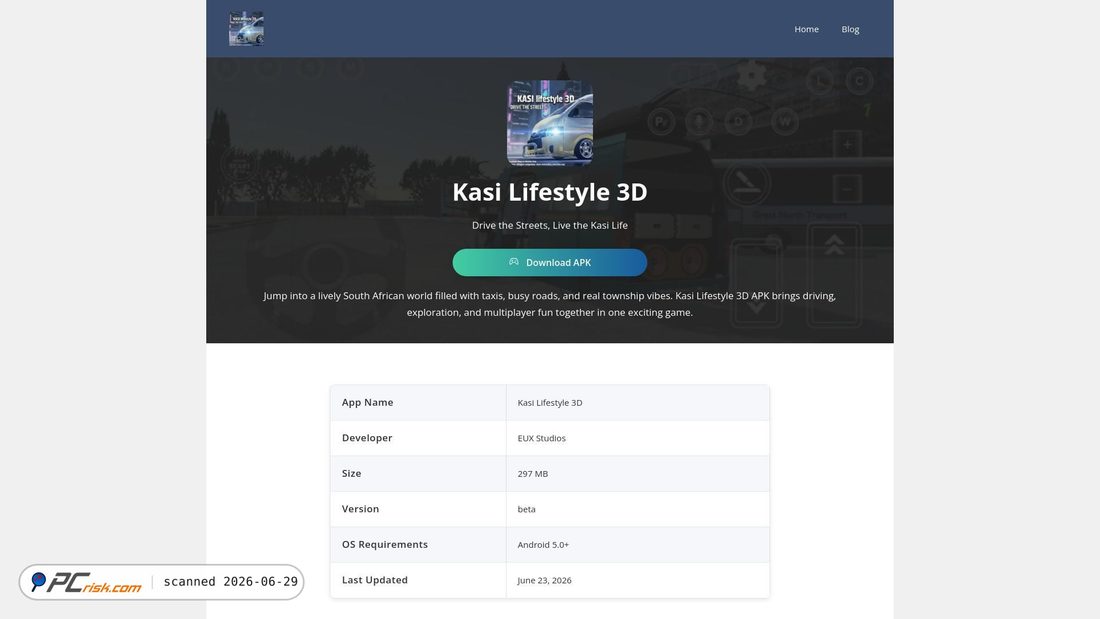Click the gamepad icon on Download button
Viewport: 1100px width, 619px height.
tap(514, 262)
